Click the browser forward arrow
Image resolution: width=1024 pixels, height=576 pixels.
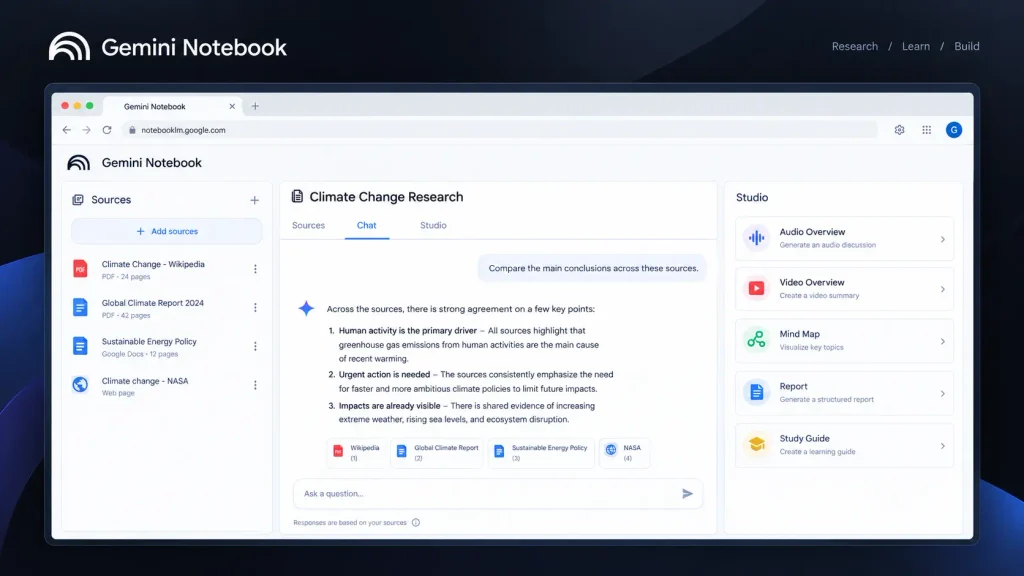click(x=86, y=130)
